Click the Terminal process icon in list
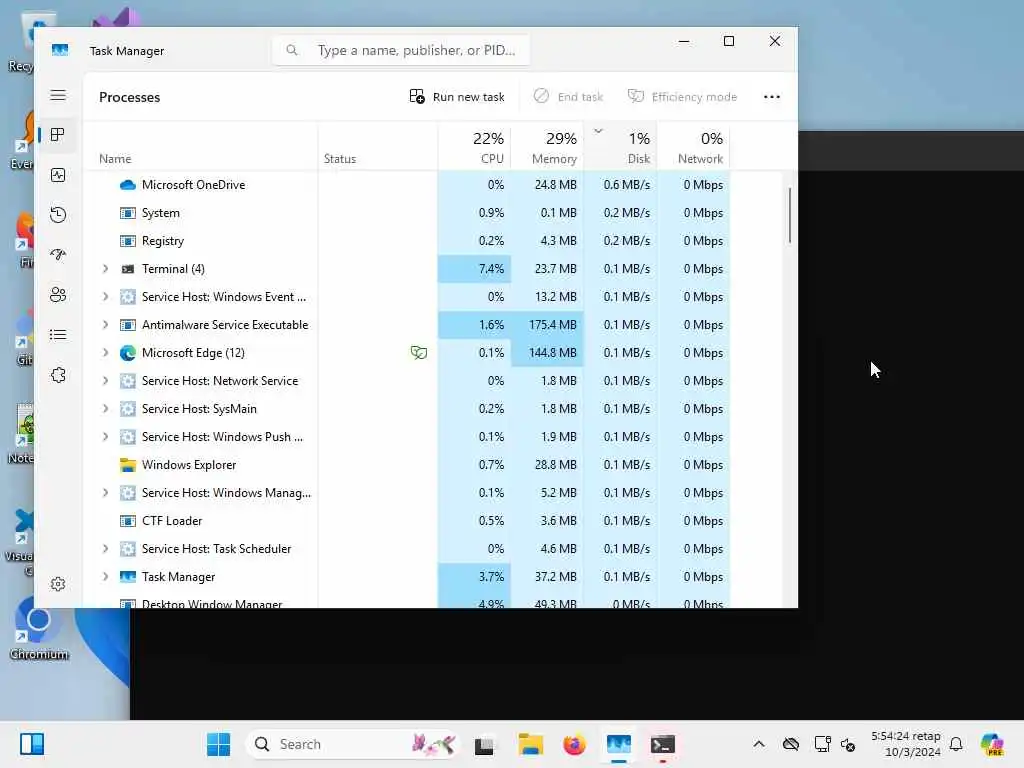This screenshot has width=1024, height=768. coord(127,269)
